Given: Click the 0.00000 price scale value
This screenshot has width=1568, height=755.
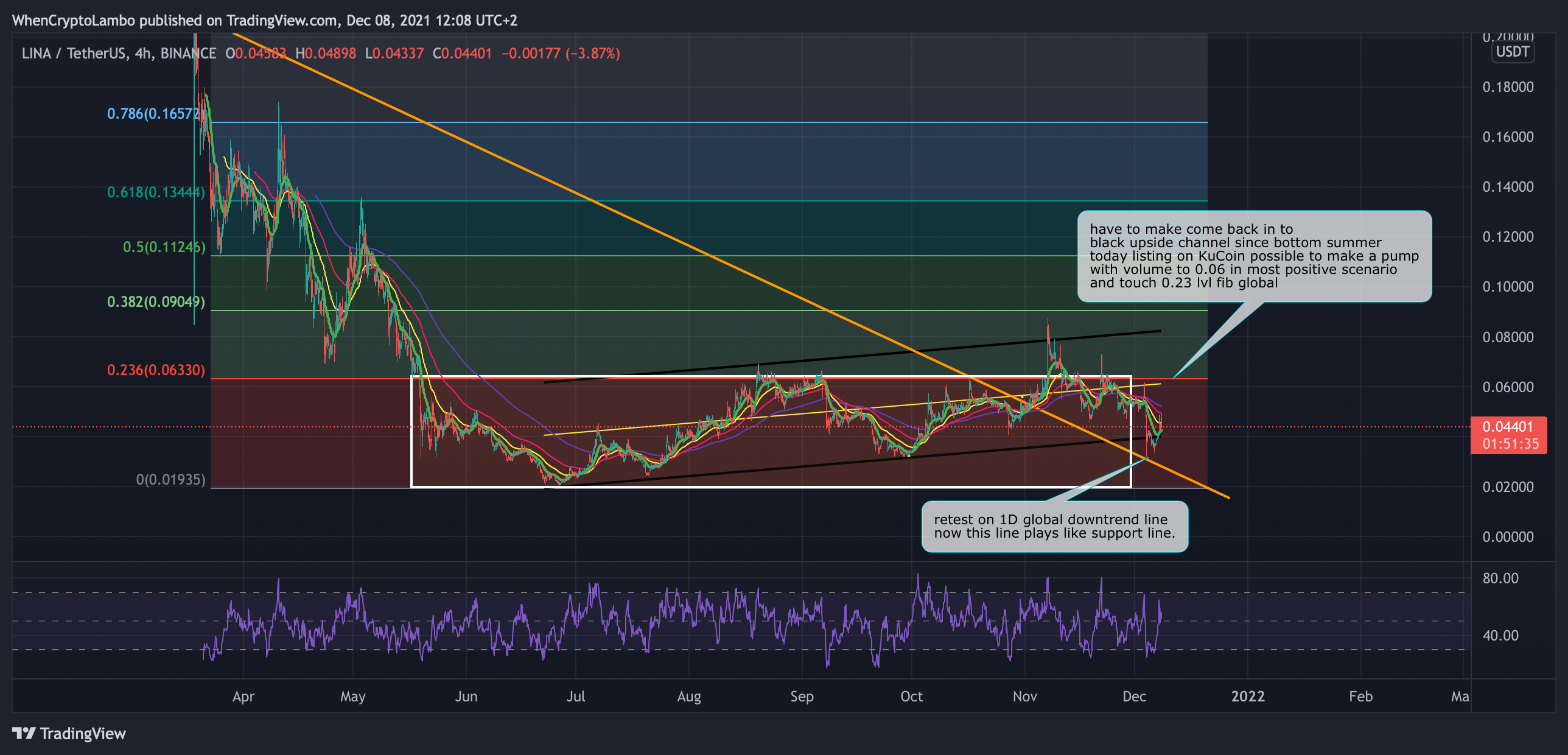Looking at the screenshot, I should pos(1508,537).
